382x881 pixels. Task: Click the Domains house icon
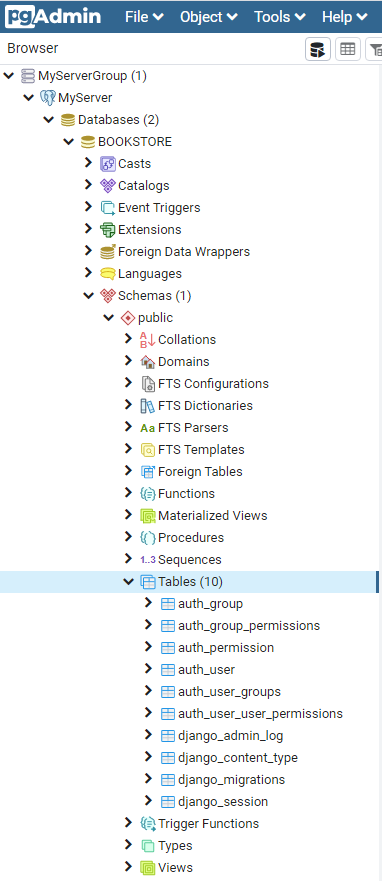(148, 362)
